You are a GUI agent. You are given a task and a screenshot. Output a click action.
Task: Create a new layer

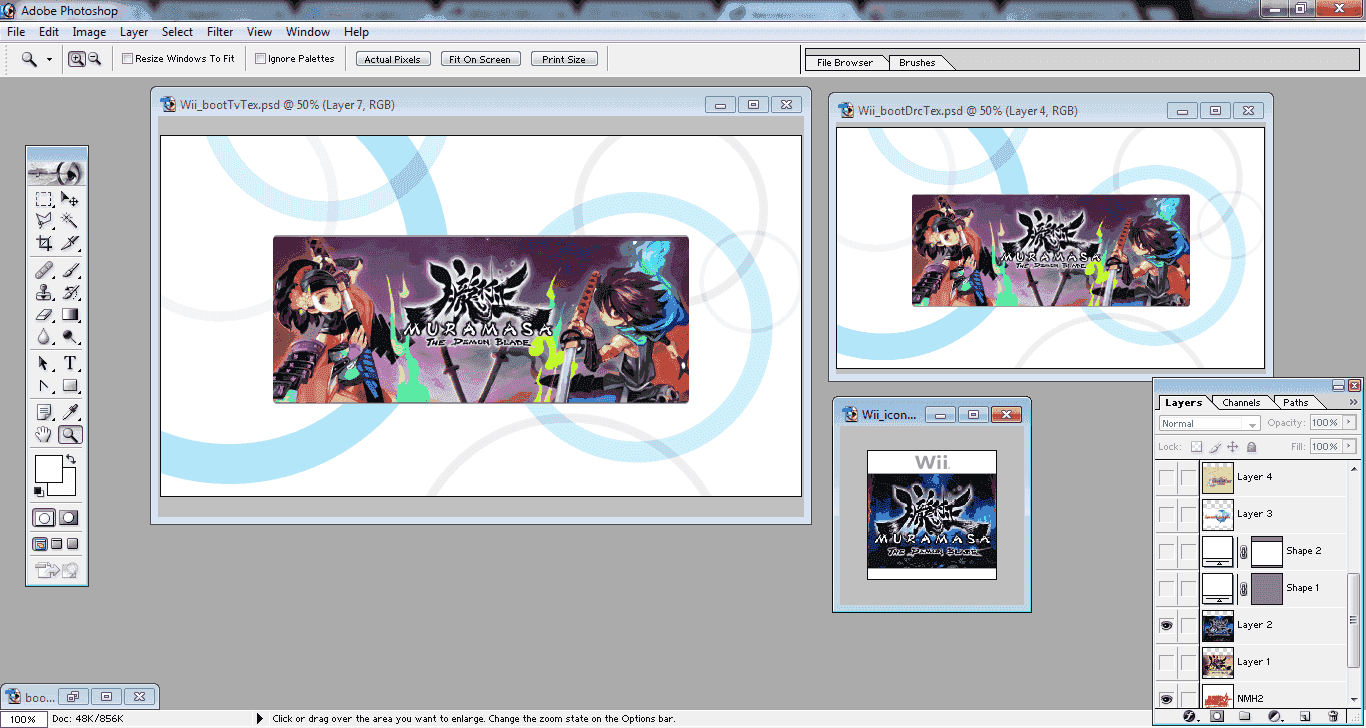(1304, 716)
